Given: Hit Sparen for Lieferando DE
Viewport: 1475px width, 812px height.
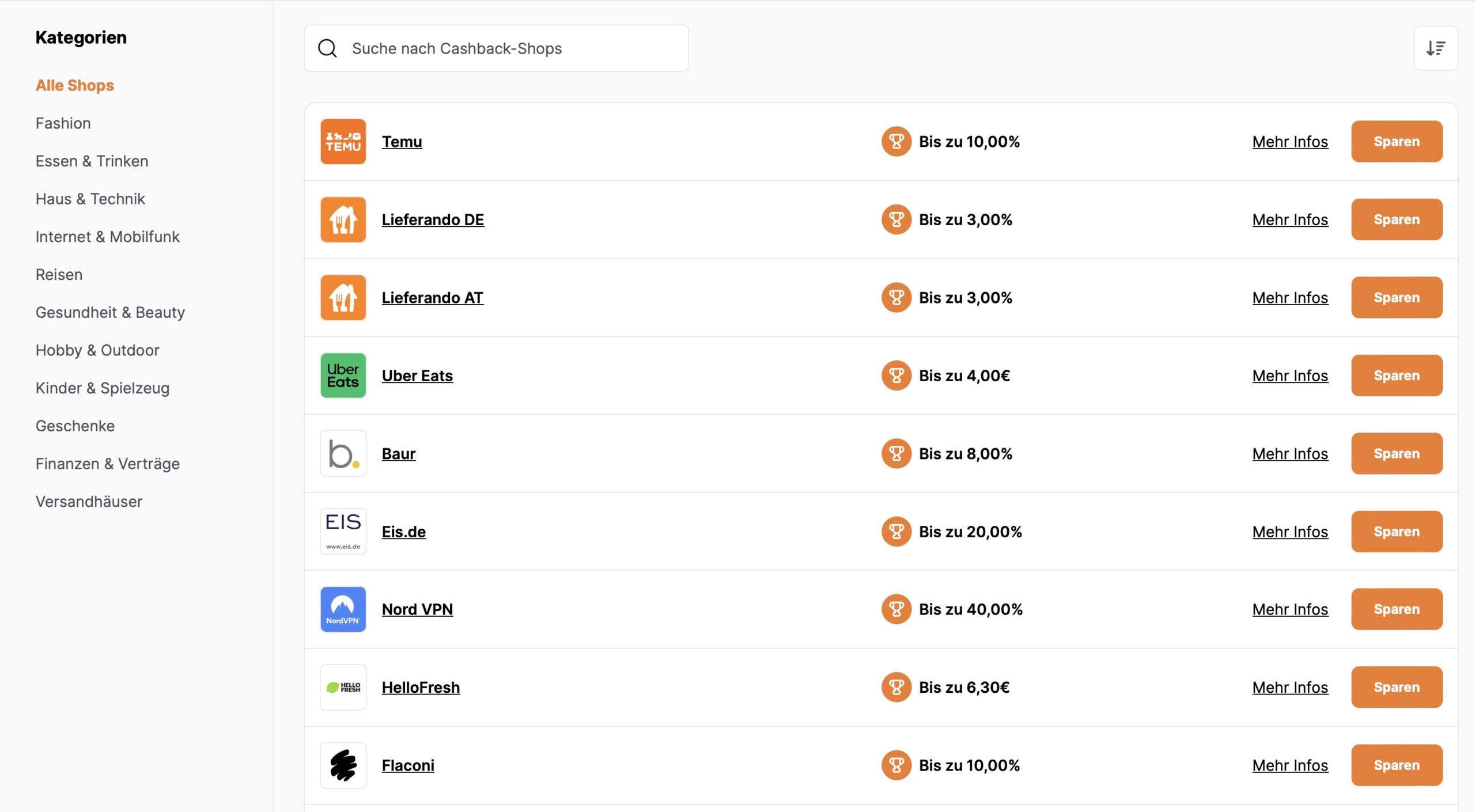Looking at the screenshot, I should coord(1397,219).
